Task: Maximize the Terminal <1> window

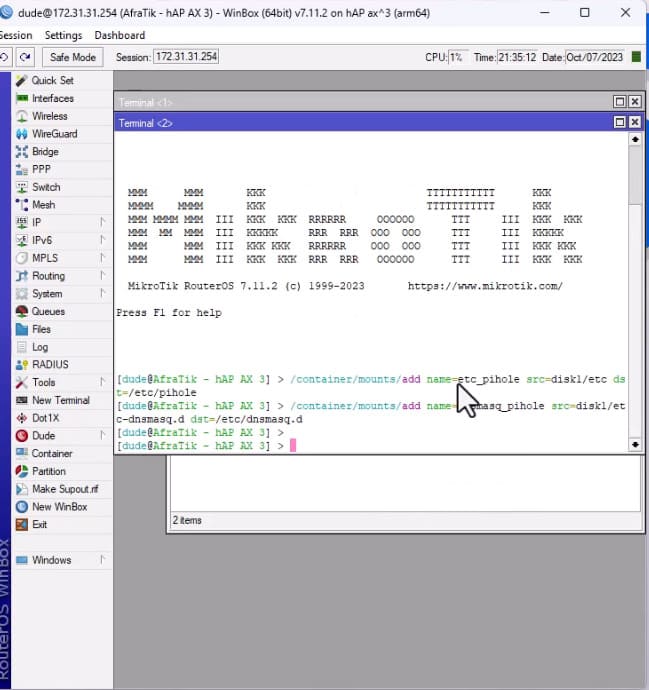Action: 620,102
